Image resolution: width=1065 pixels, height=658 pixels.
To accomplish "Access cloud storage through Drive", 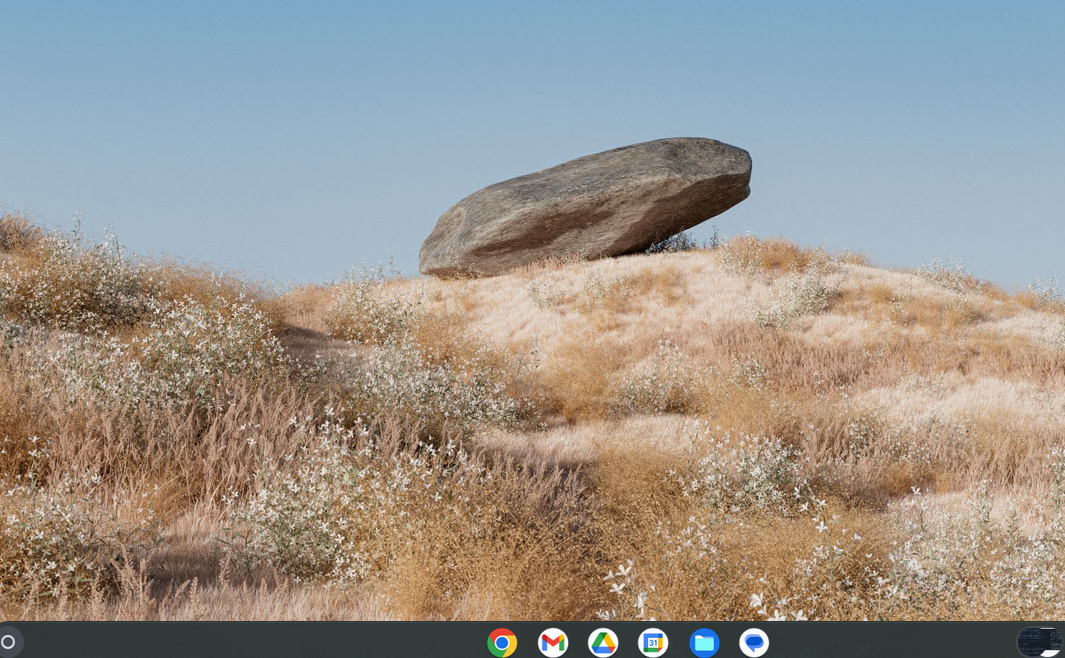I will [601, 644].
